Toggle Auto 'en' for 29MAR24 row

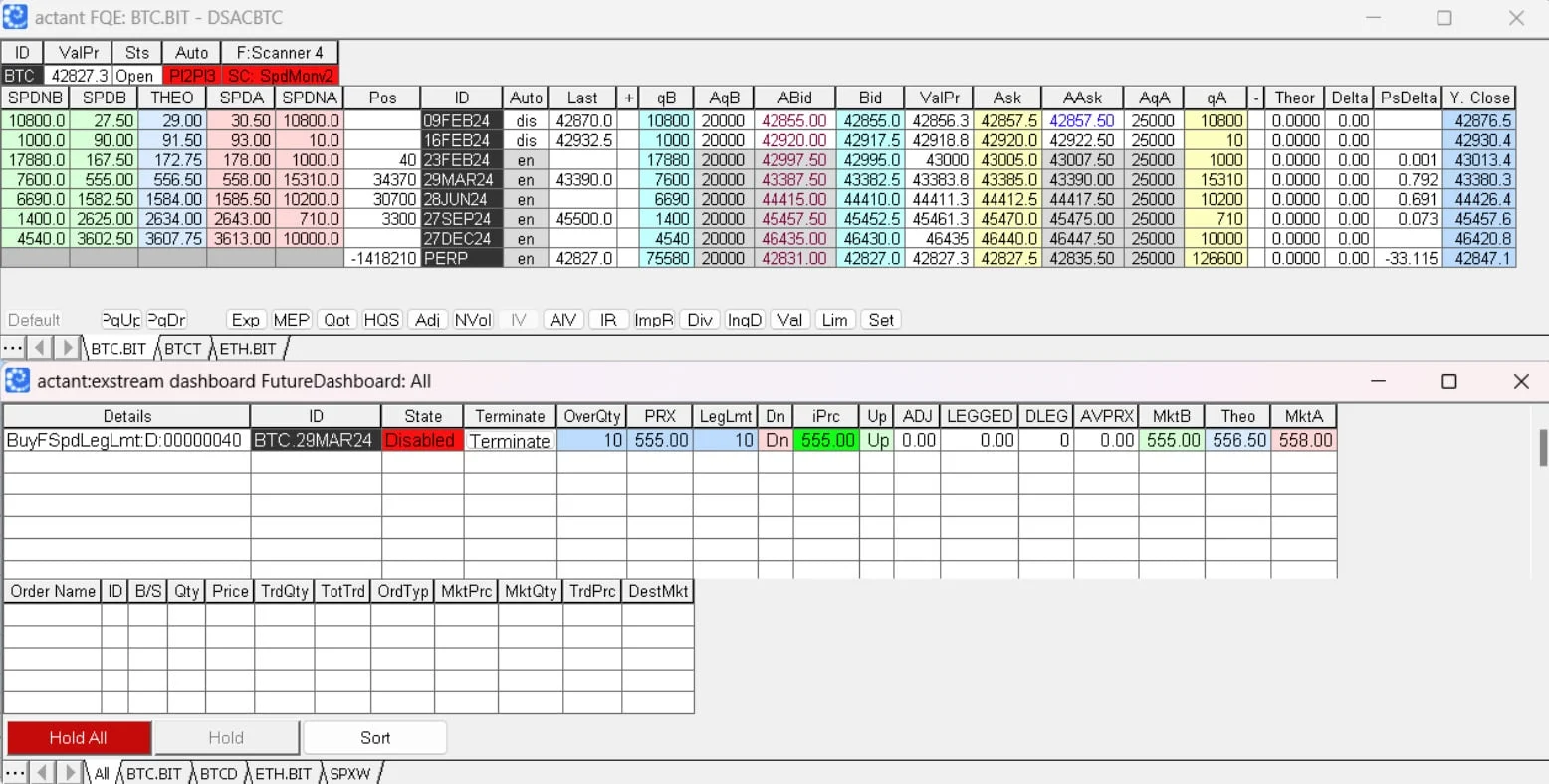click(526, 179)
